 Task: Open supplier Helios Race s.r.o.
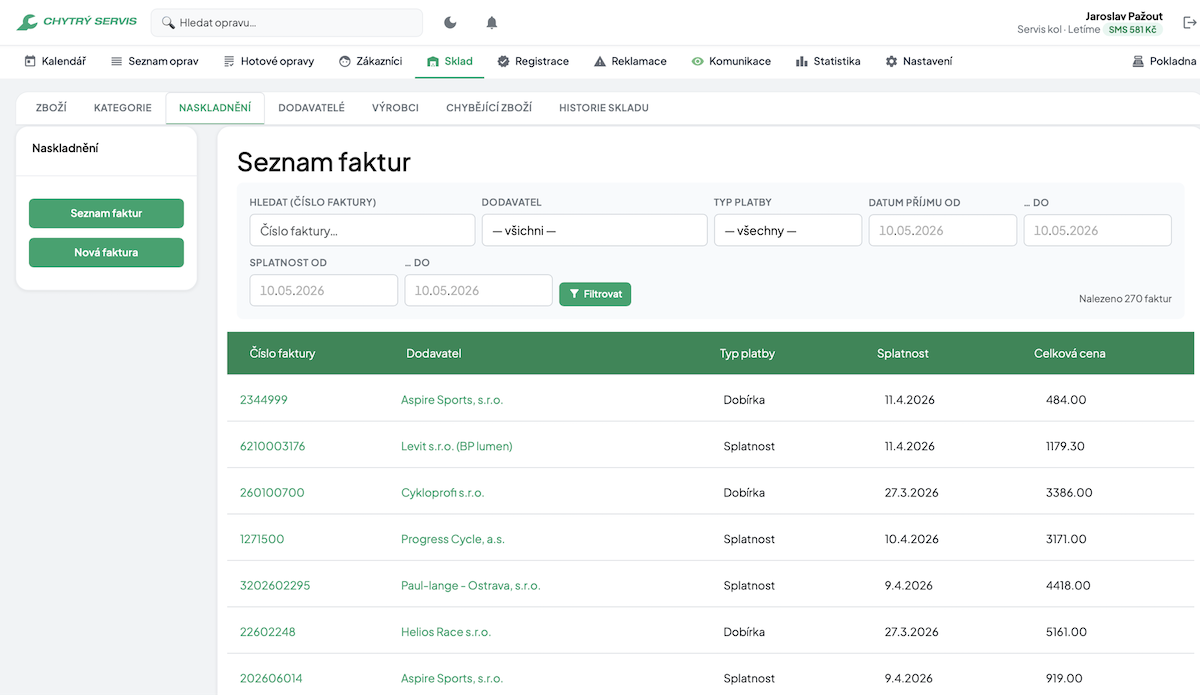[x=446, y=632]
